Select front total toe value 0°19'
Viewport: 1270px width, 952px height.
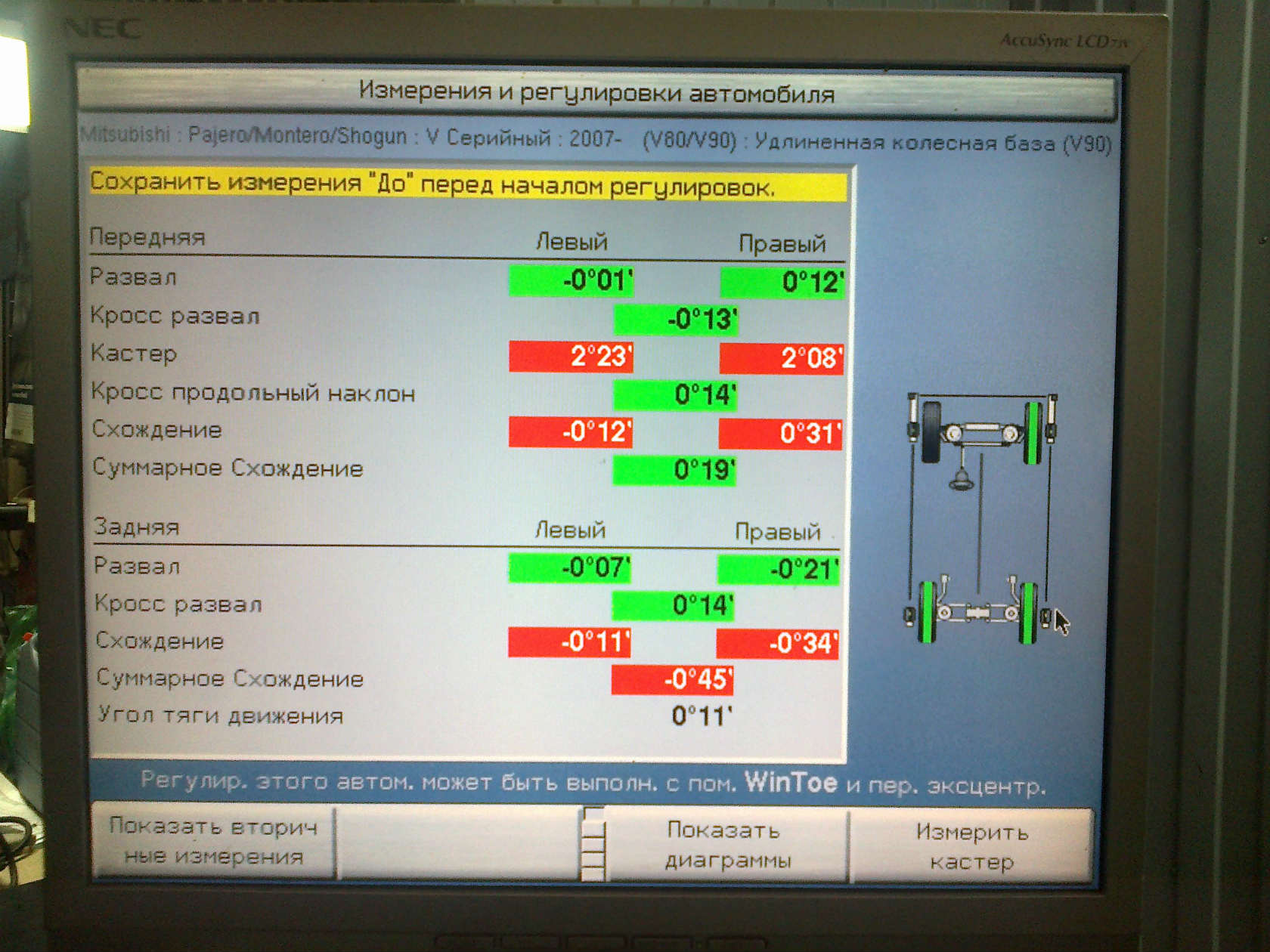674,470
